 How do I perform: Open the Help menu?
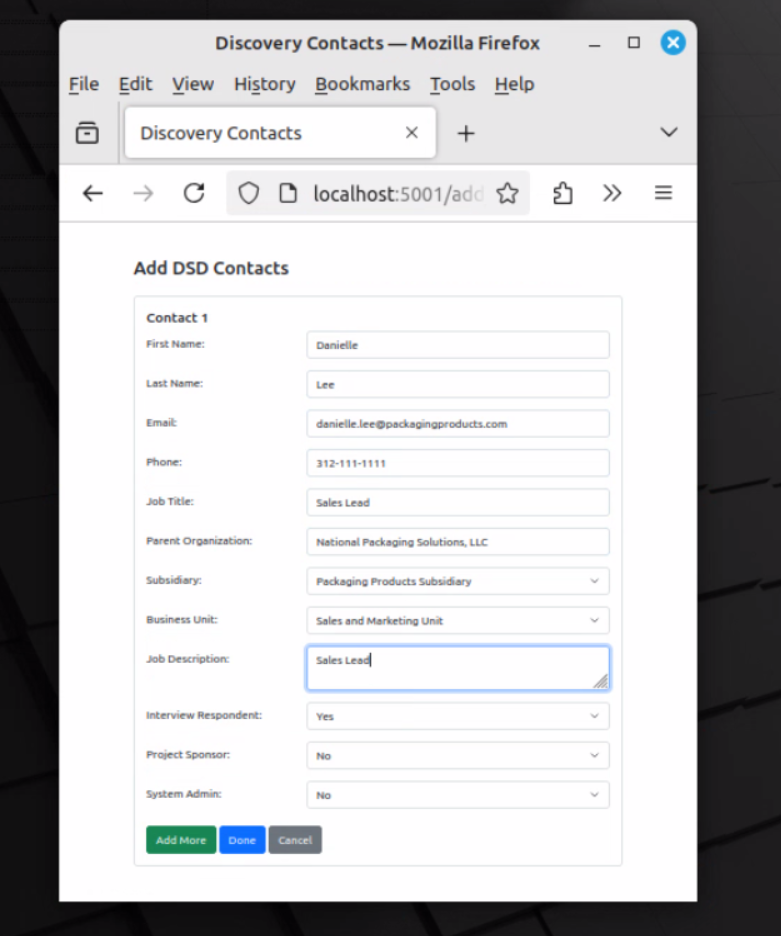(514, 84)
